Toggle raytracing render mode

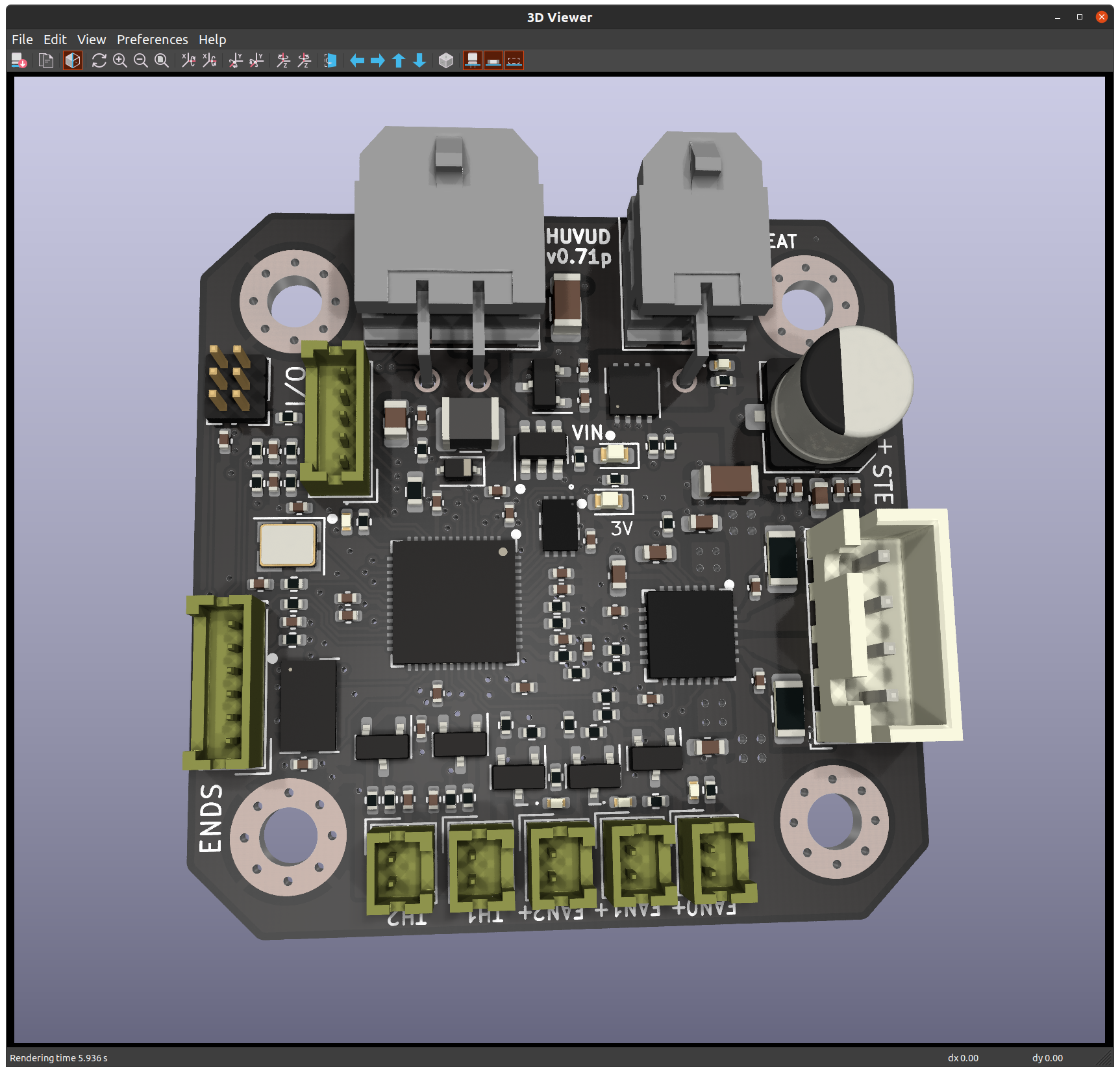(73, 61)
